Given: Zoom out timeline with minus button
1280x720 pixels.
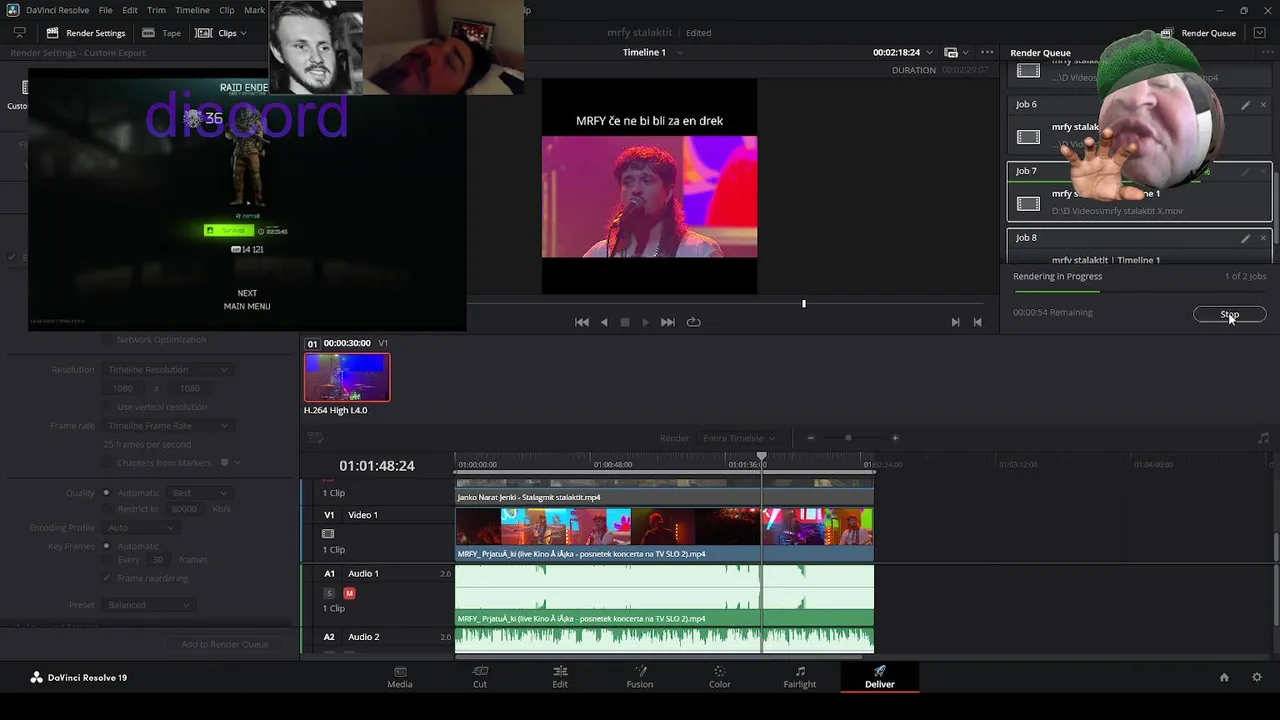Looking at the screenshot, I should click(x=811, y=438).
